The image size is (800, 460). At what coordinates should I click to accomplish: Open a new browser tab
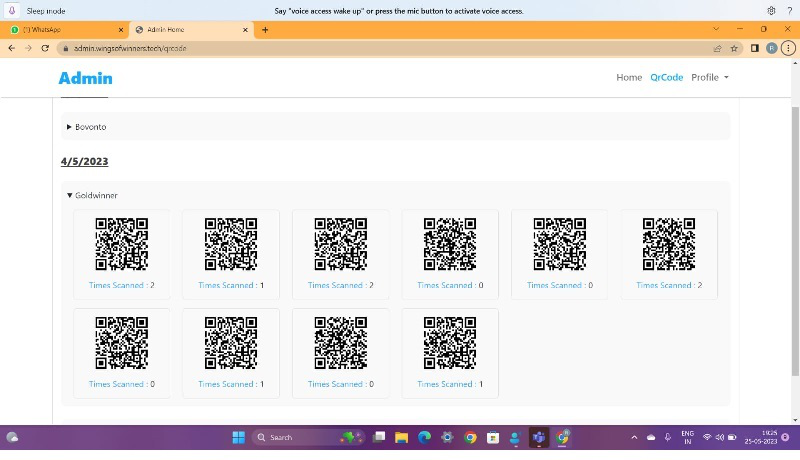point(265,30)
